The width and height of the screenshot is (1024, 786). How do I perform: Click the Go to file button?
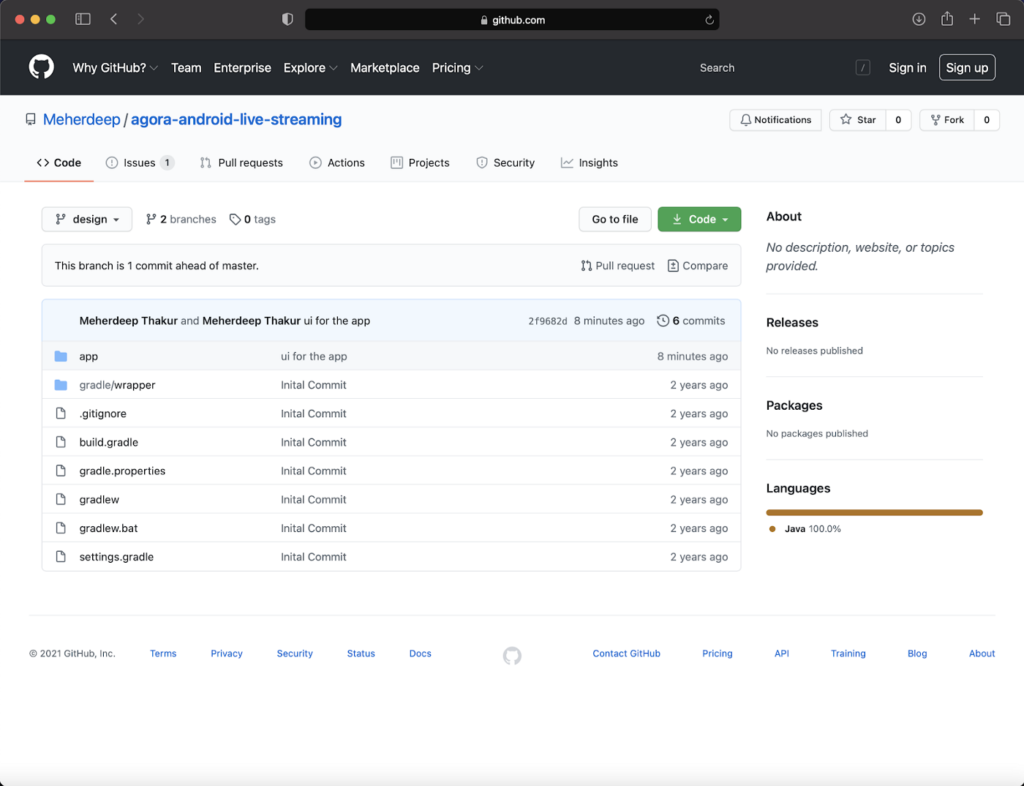(615, 219)
